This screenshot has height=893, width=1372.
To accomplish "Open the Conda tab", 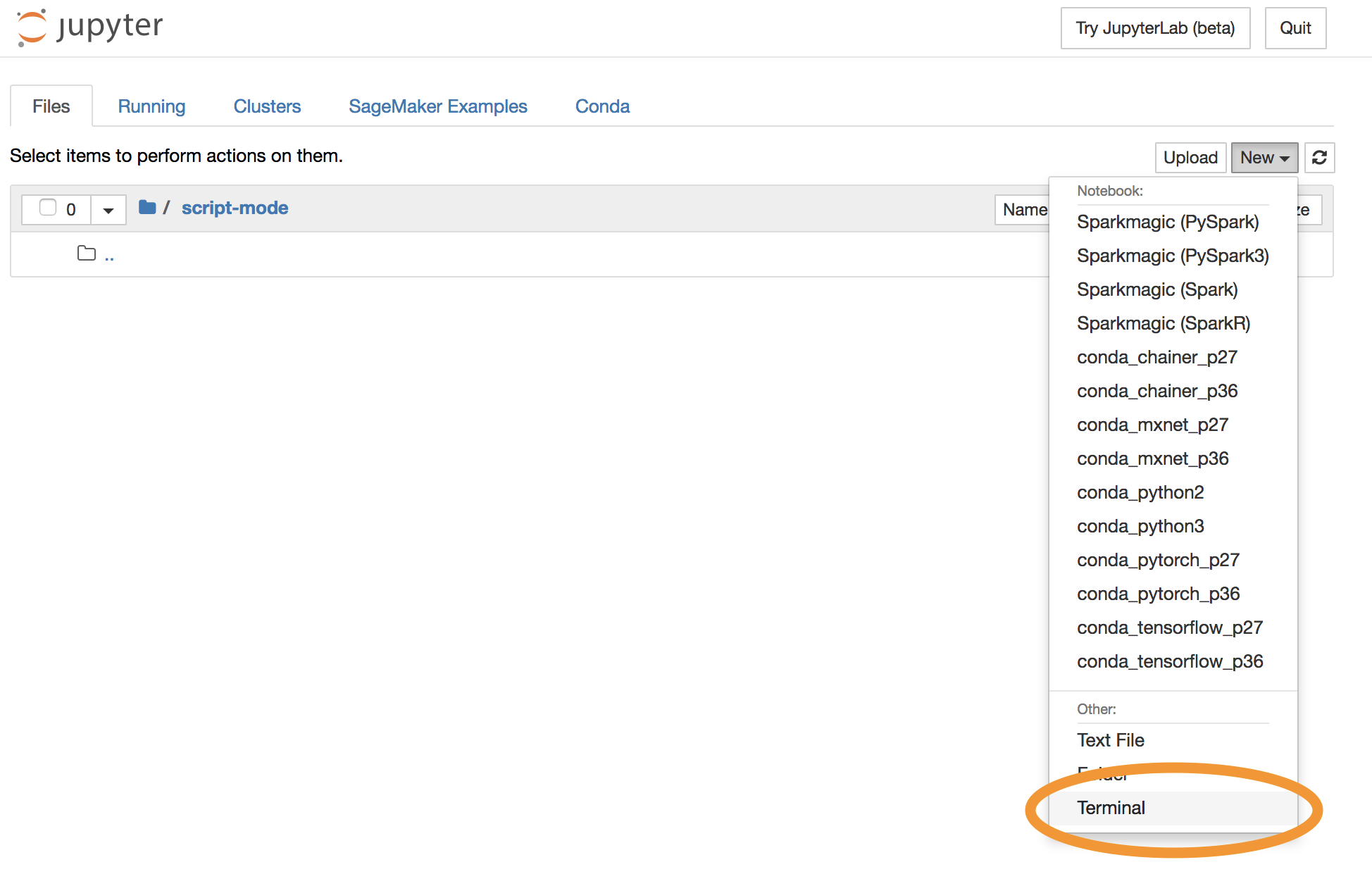I will point(602,106).
